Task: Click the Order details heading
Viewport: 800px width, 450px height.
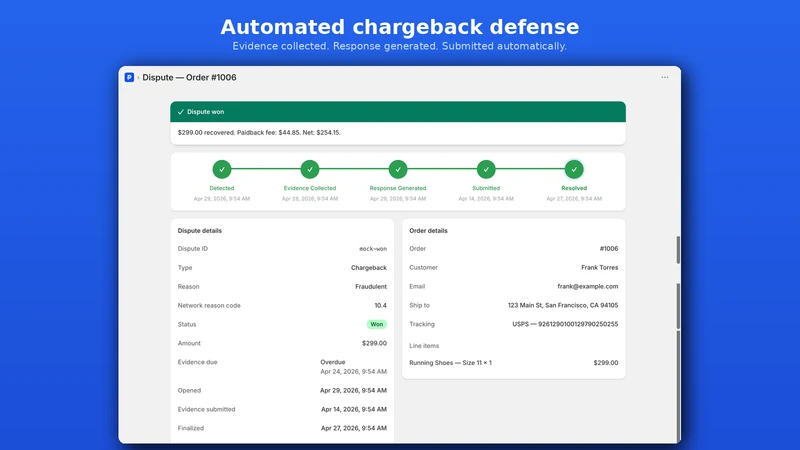Action: click(x=428, y=231)
